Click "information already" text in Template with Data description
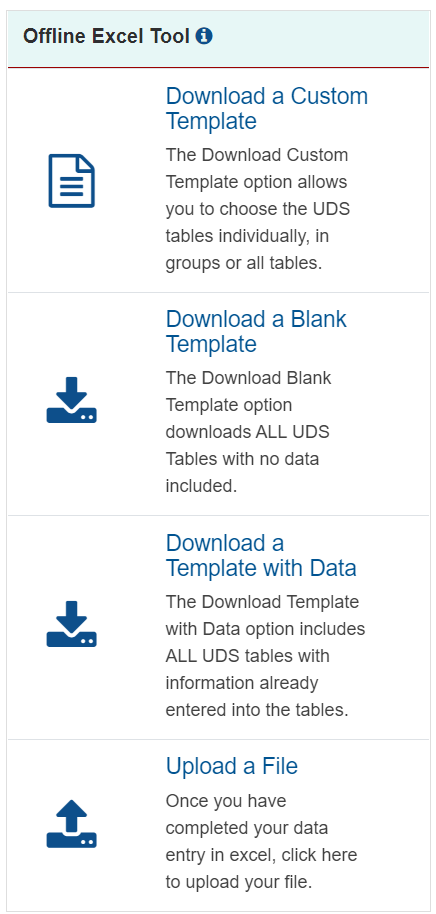 click(x=241, y=683)
